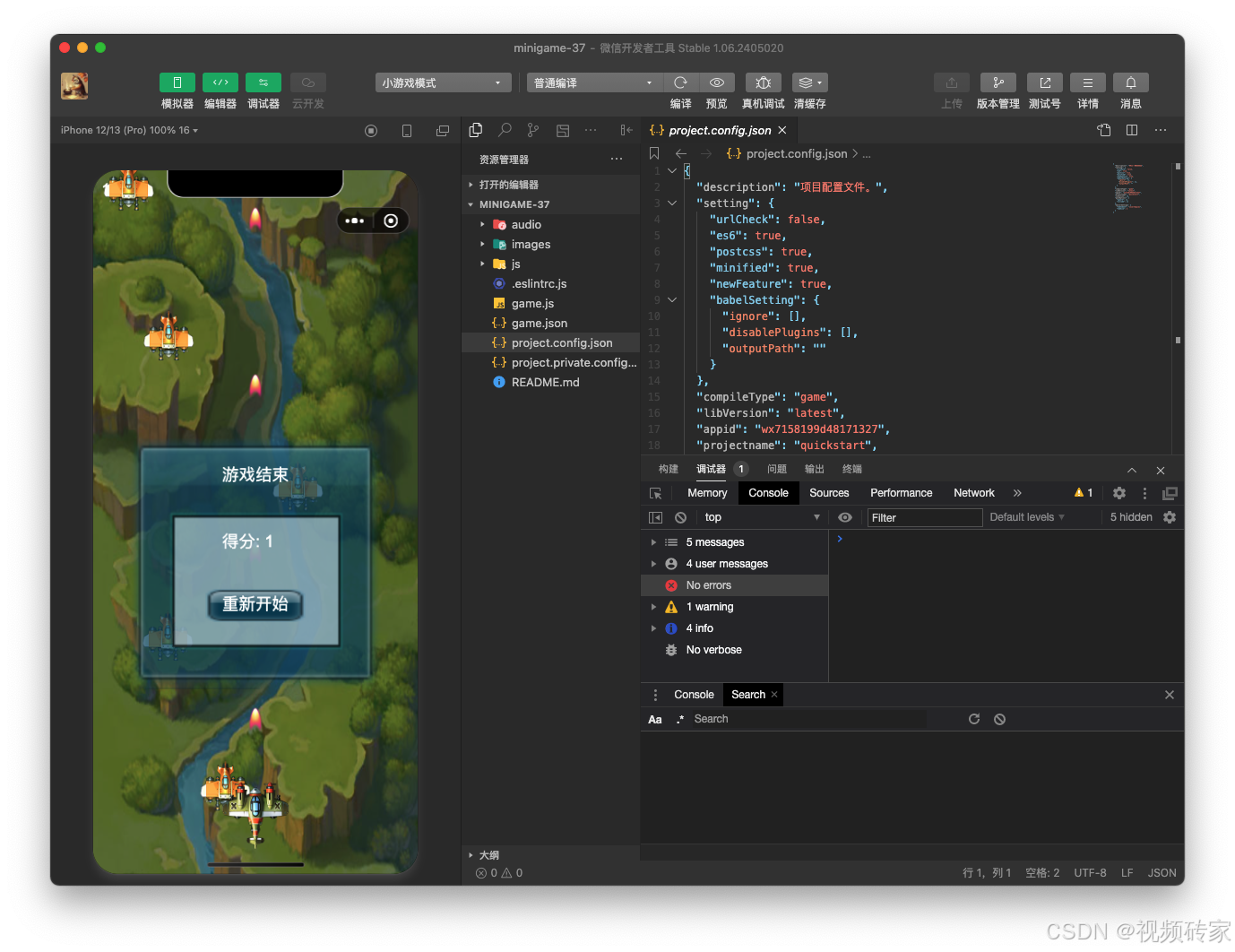This screenshot has width=1235, height=952.
Task: Expand the js folder
Action: [x=550, y=264]
